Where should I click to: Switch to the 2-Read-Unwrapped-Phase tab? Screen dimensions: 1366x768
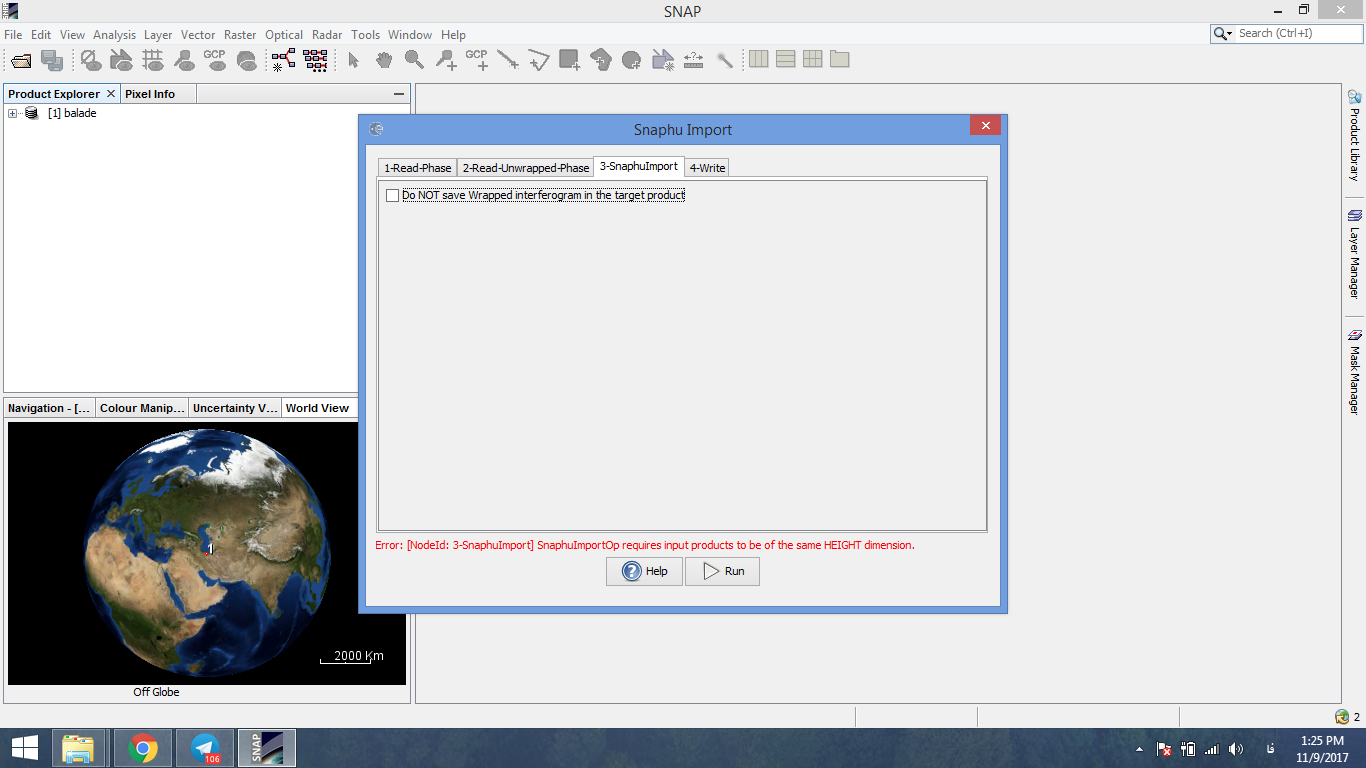[x=526, y=168]
